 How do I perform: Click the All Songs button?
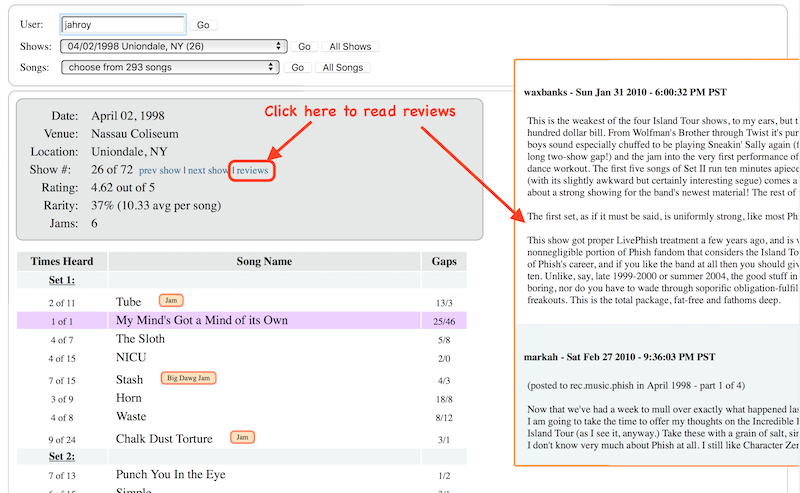coord(342,68)
